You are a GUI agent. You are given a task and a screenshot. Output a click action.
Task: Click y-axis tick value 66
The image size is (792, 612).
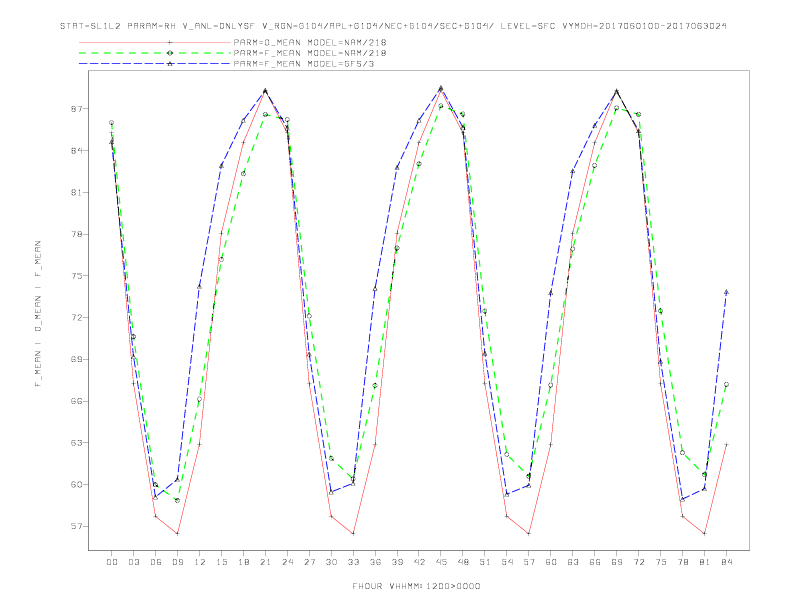coord(76,401)
